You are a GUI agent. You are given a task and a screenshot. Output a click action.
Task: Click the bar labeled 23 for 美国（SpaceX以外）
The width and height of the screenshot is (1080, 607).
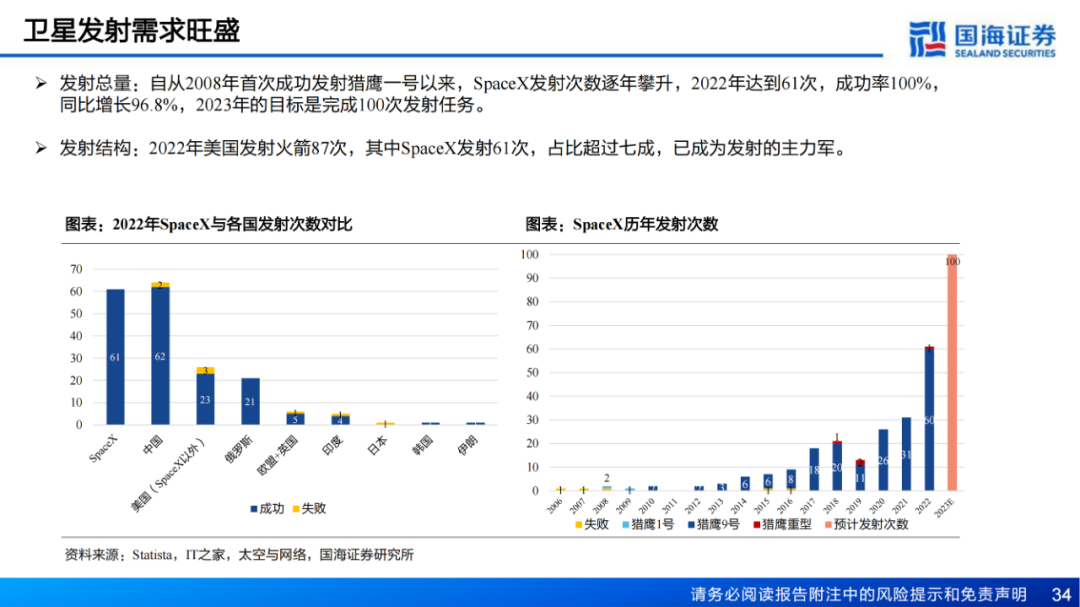click(x=205, y=399)
